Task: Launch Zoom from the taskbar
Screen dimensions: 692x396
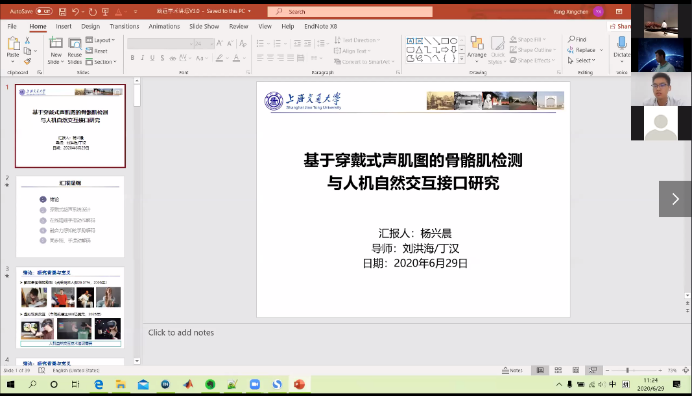Action: tap(255, 385)
